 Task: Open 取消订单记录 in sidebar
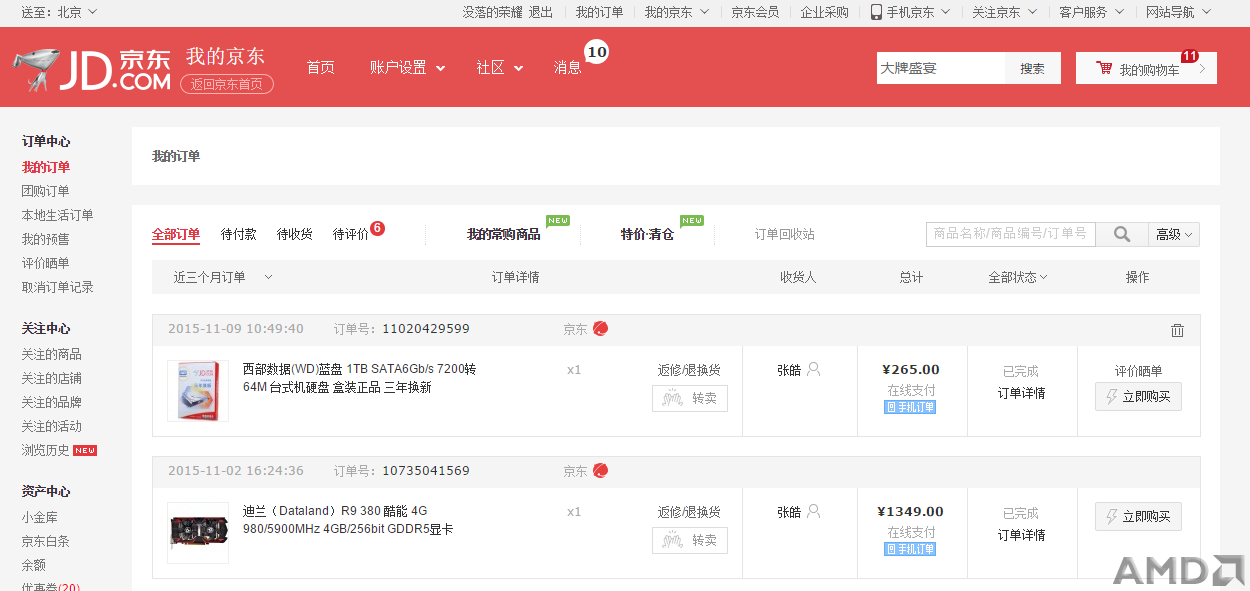click(58, 287)
